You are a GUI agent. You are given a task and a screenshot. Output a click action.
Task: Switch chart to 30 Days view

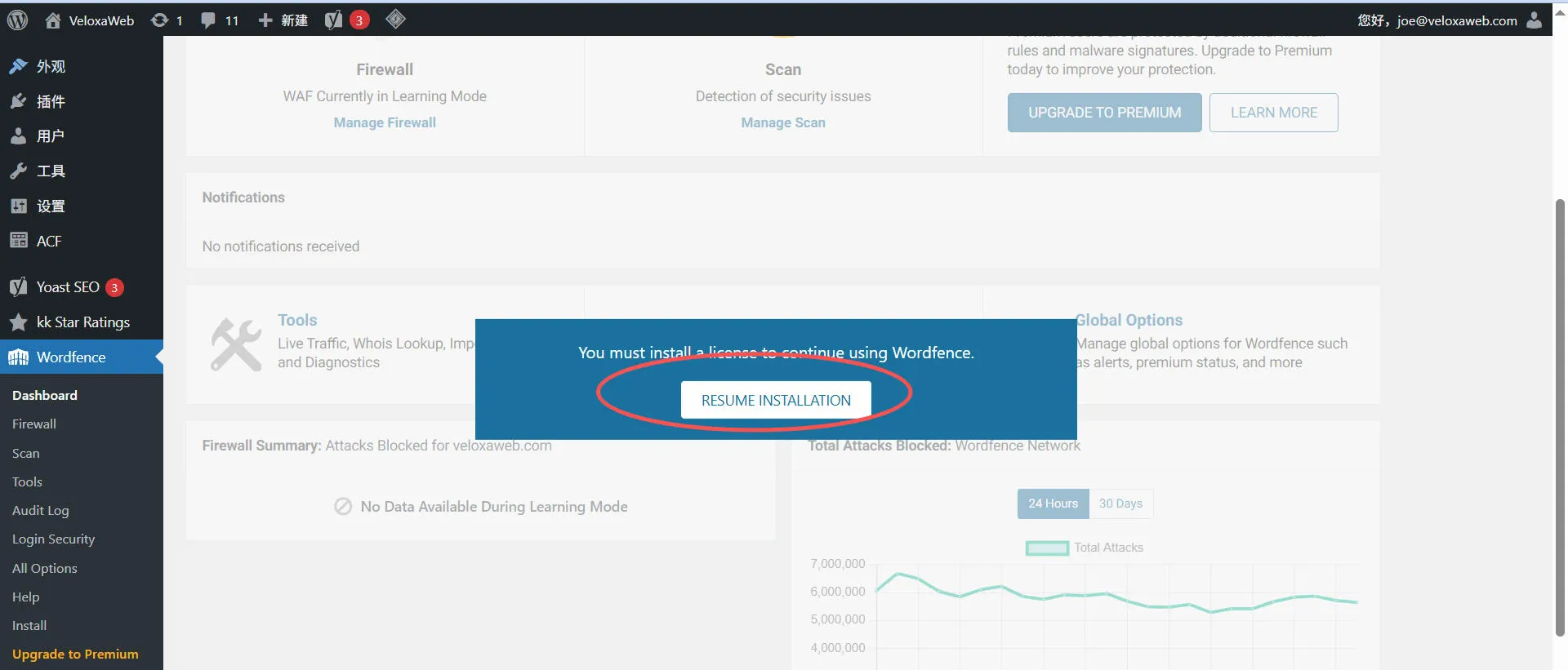tap(1120, 504)
